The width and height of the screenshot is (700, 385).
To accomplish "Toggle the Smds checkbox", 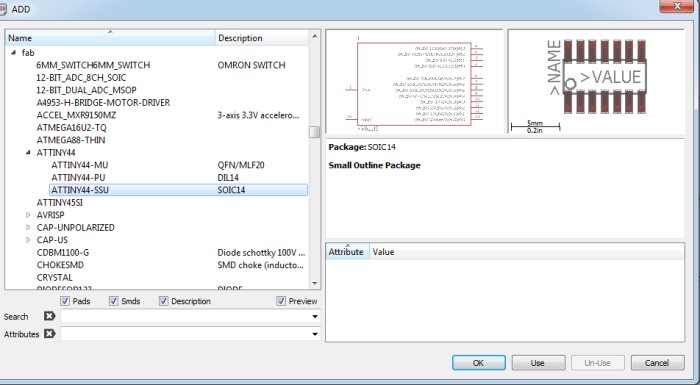I will tap(113, 301).
